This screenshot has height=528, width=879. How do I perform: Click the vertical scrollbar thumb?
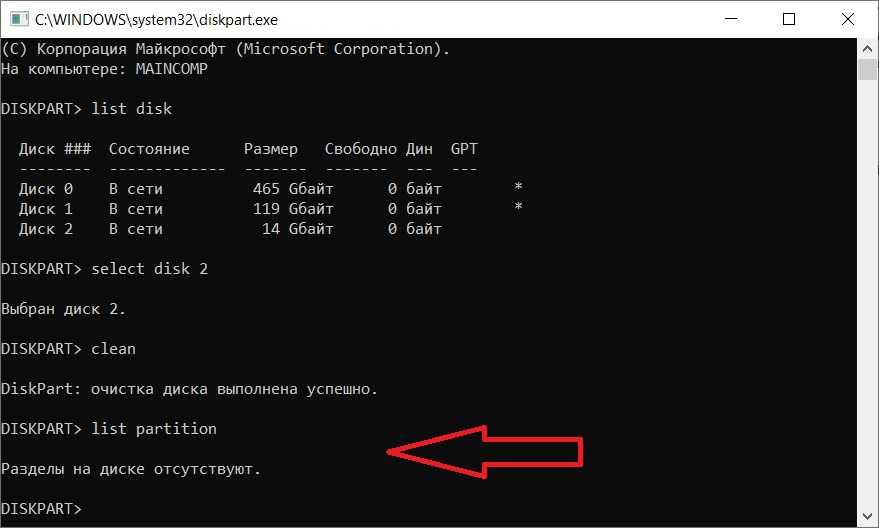pyautogui.click(x=868, y=68)
